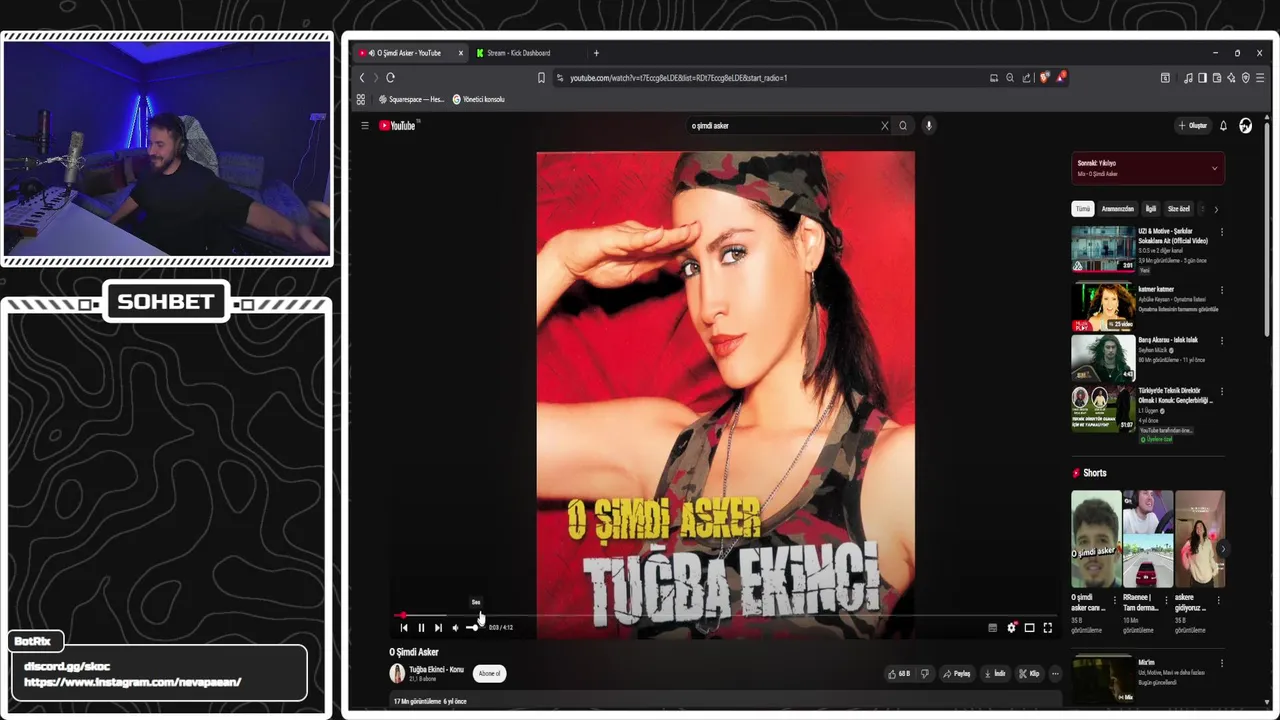Viewport: 1280px width, 720px height.
Task: Advance Shorts shelf with next arrow
Action: [x=1222, y=549]
